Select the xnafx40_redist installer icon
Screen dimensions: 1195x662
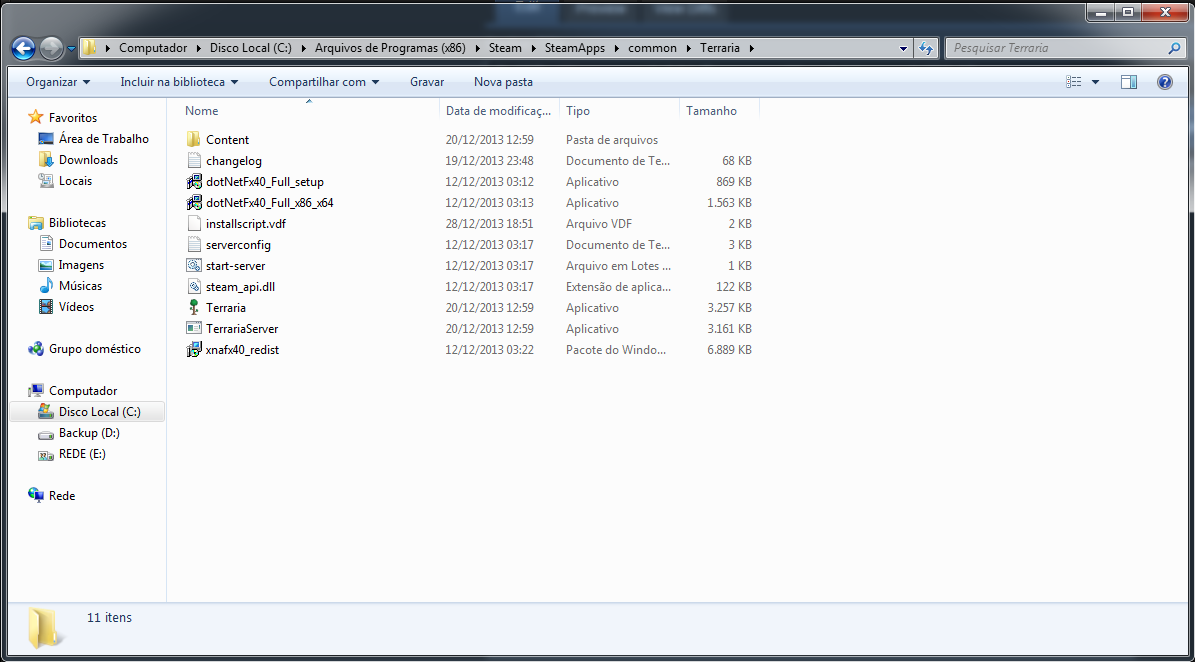[194, 350]
